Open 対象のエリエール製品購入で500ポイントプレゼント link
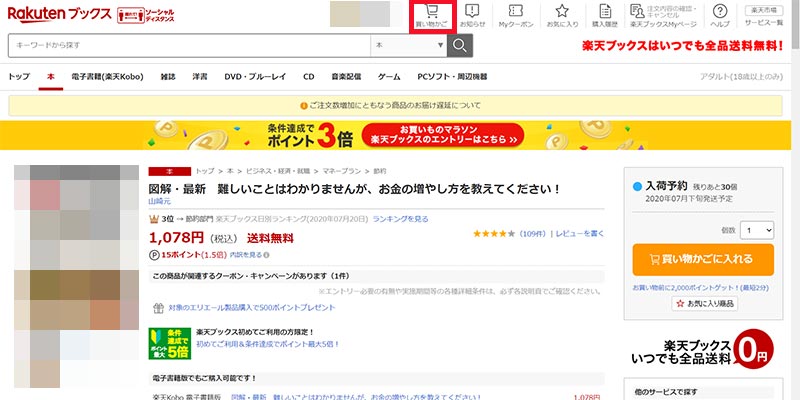The height and width of the screenshot is (400, 800). pos(252,308)
